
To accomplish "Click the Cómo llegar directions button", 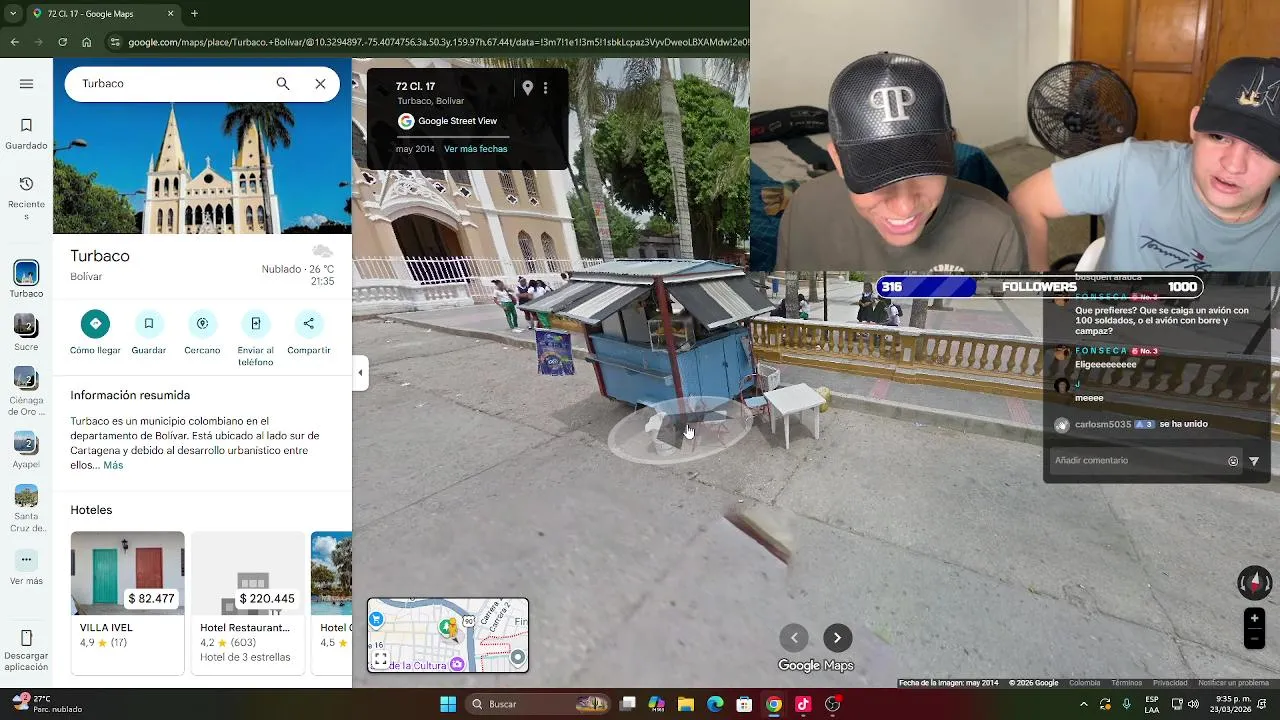I will tap(95, 333).
